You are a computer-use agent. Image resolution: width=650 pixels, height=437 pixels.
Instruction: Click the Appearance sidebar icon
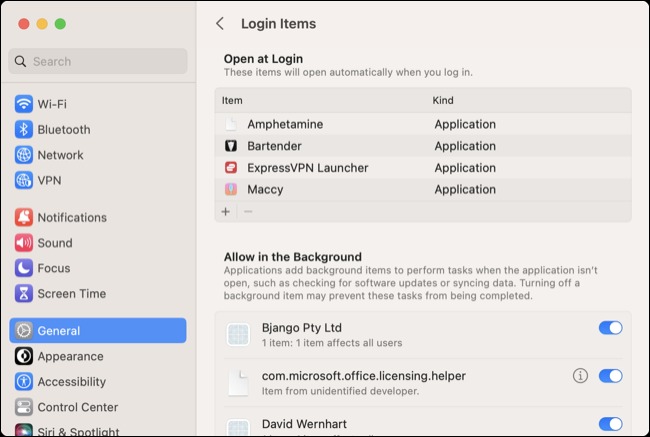click(24, 356)
